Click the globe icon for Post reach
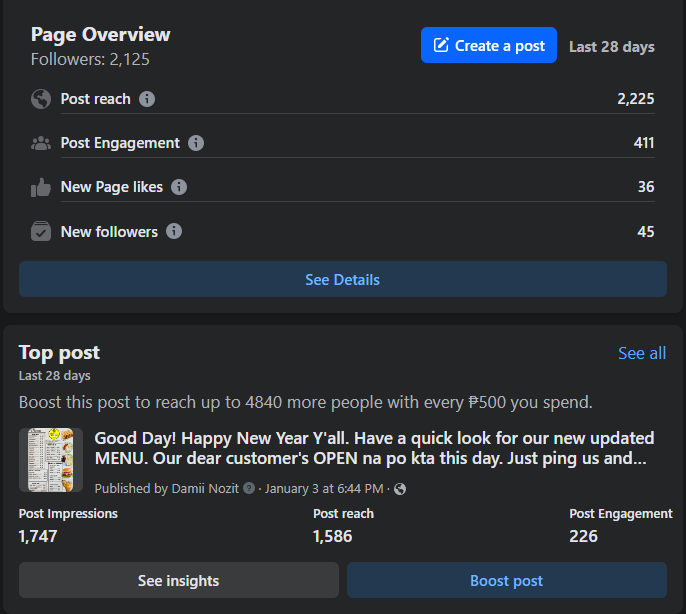Screen dimensions: 686x614 pos(41,99)
